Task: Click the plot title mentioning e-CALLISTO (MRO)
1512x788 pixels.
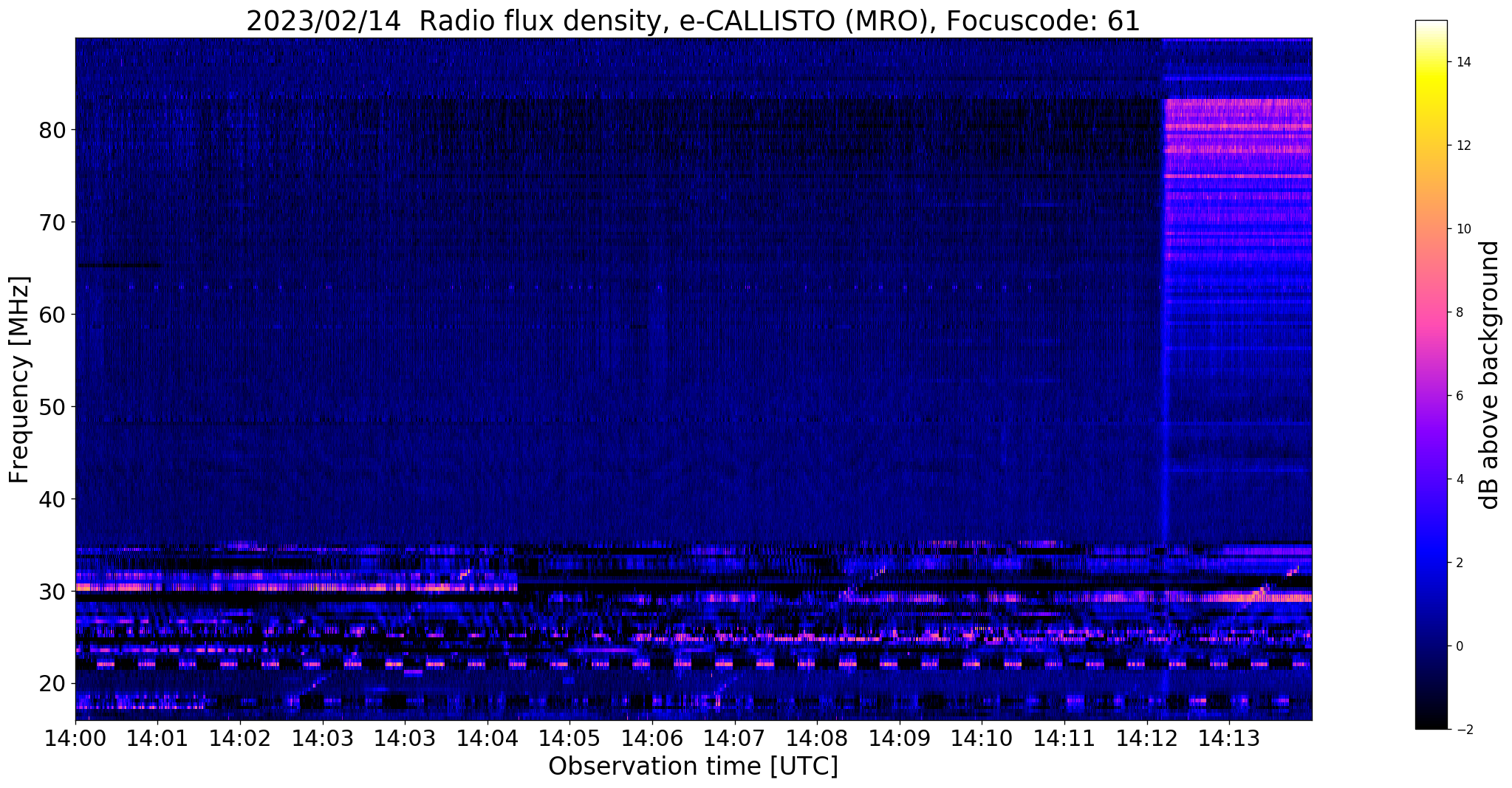Action: point(693,21)
